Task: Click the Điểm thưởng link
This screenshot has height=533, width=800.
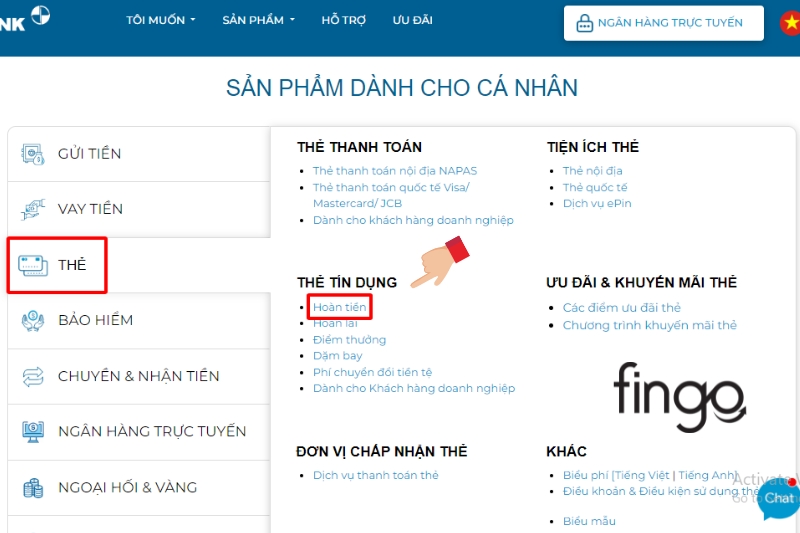Action: tap(349, 340)
